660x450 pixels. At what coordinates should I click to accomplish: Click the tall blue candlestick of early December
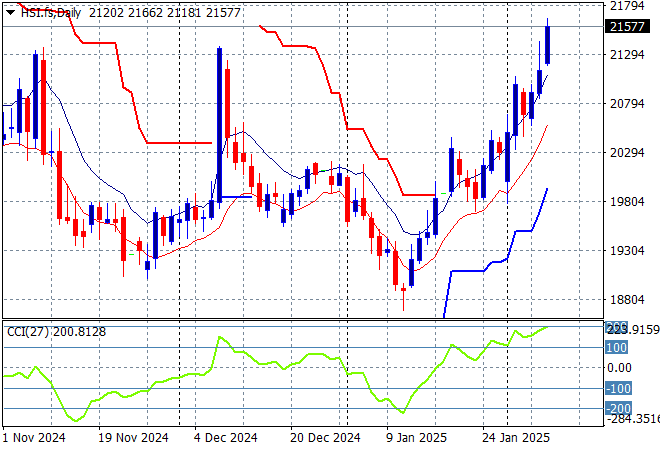pyautogui.click(x=219, y=125)
